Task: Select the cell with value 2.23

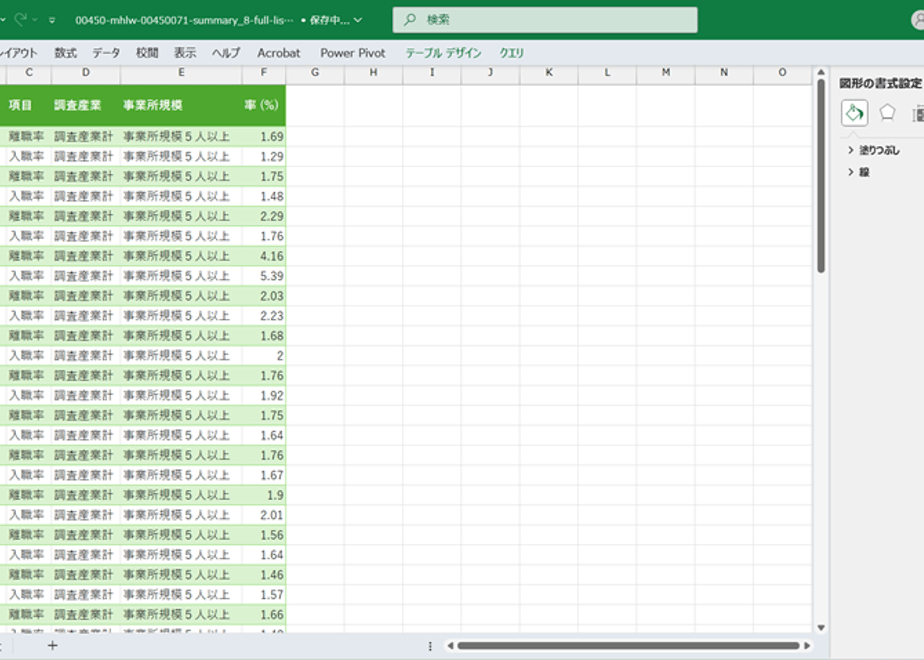Action: pos(263,316)
